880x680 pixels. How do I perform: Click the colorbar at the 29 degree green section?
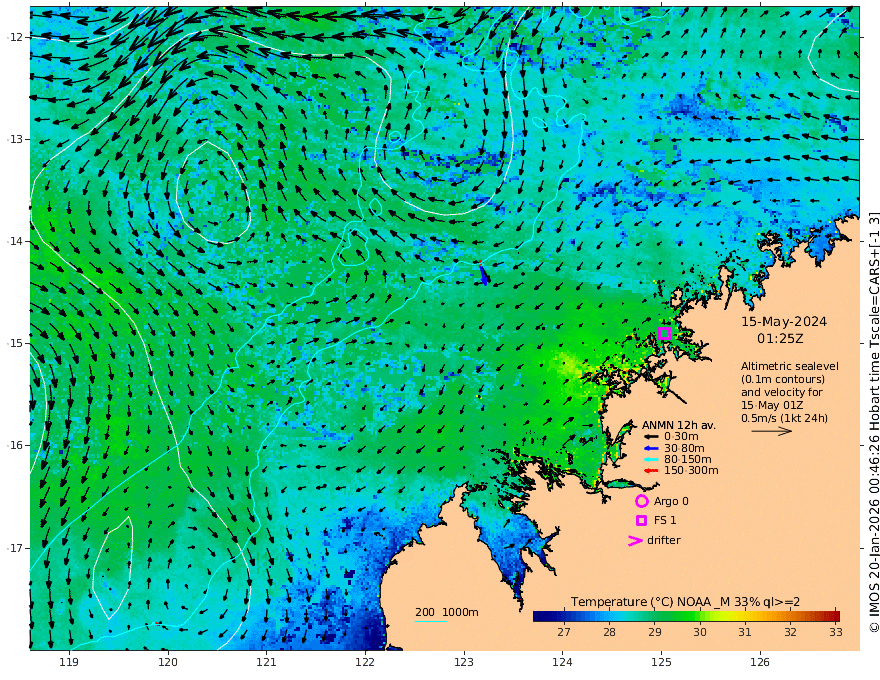(x=654, y=616)
